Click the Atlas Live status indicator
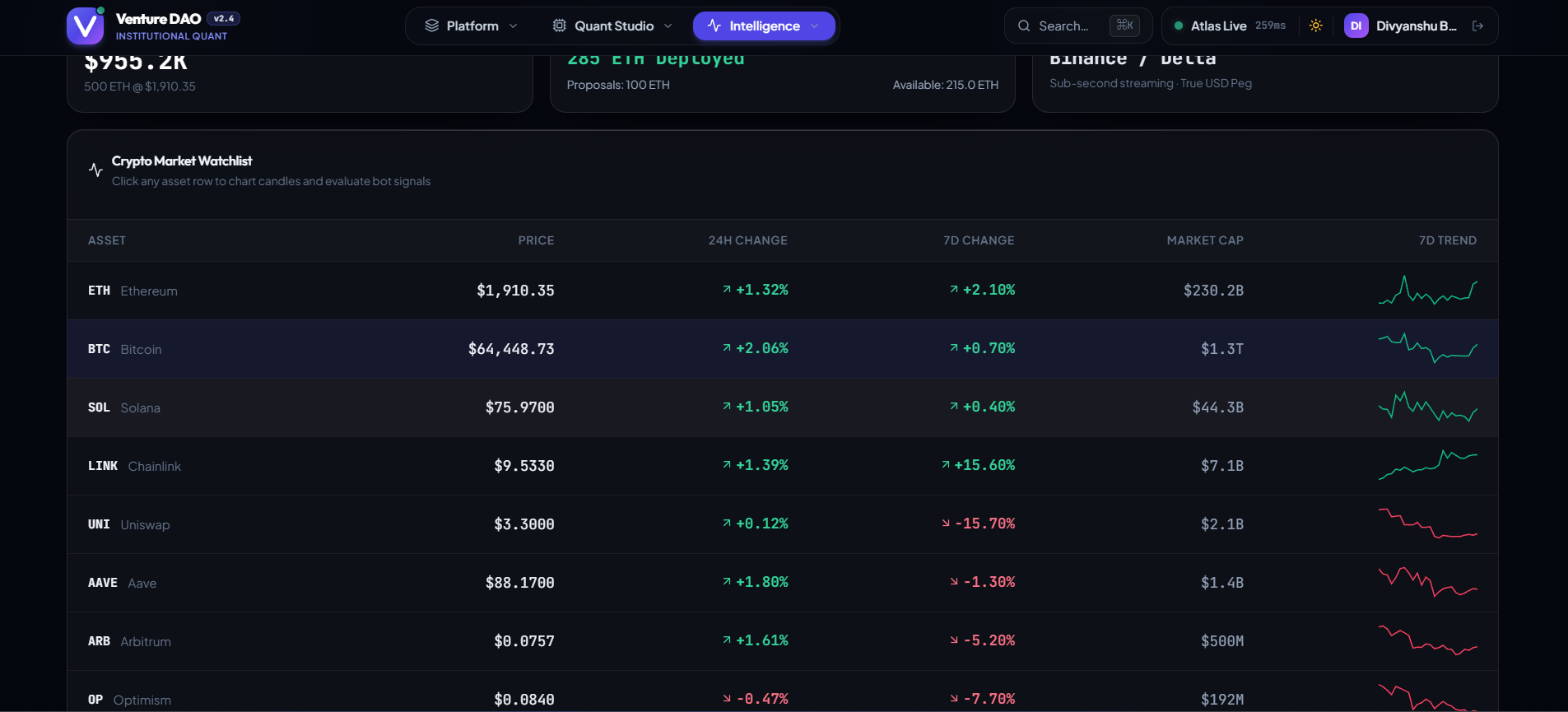The image size is (1568, 712). [x=1230, y=26]
